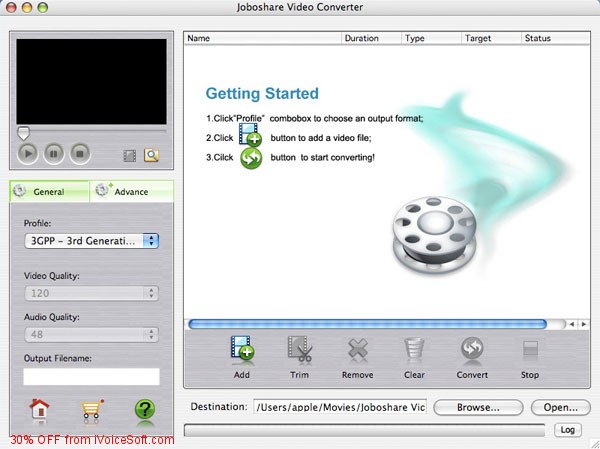Click the Trim scissors icon
600x449 pixels.
[300, 349]
